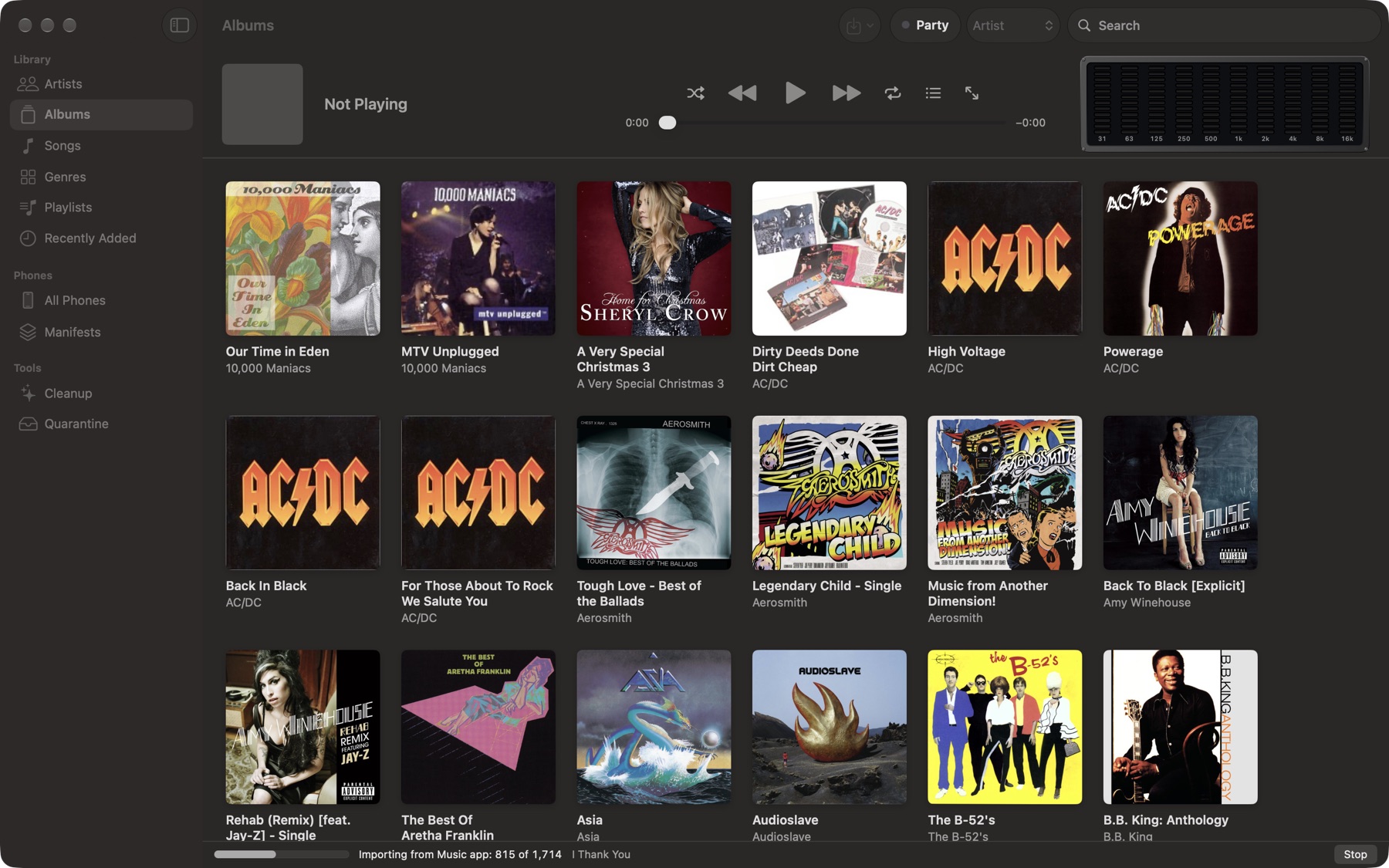Click Amy Winehouse artist name text
Image resolution: width=1389 pixels, height=868 pixels.
(1147, 603)
